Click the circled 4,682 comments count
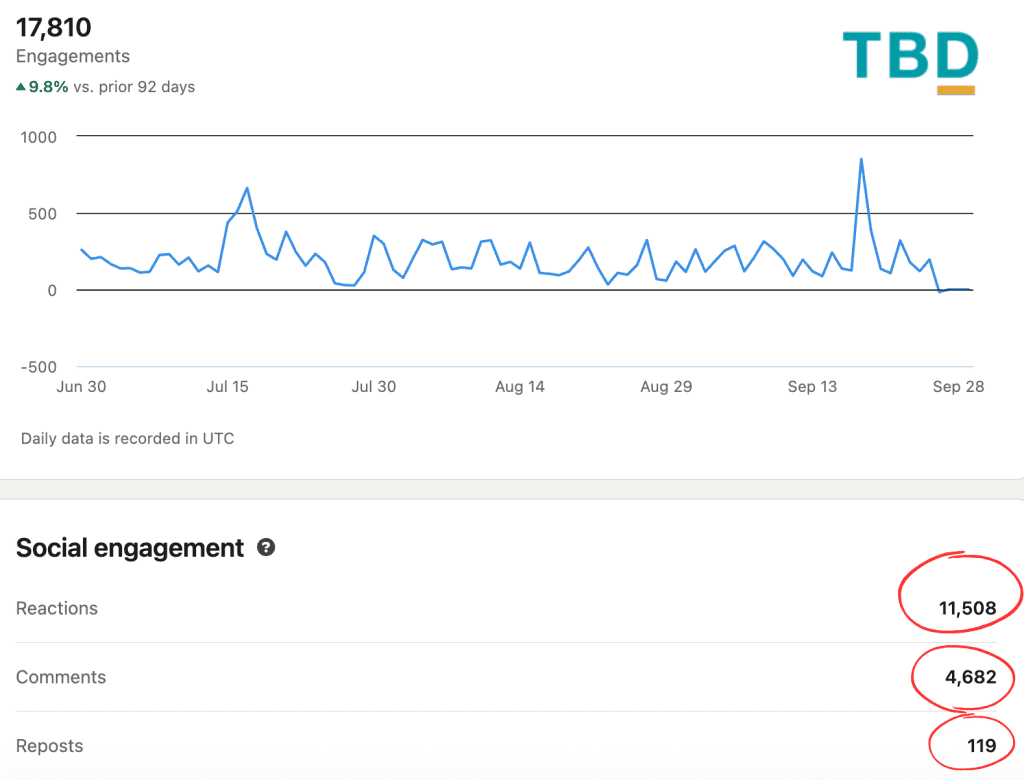The height and width of the screenshot is (780, 1024). 970,678
